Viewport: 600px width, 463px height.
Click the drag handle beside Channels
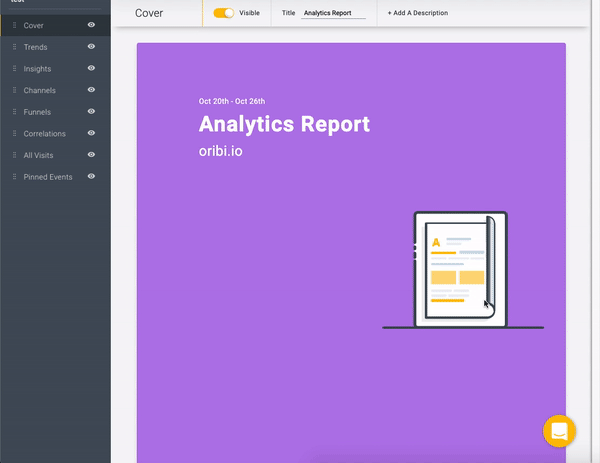[x=15, y=90]
